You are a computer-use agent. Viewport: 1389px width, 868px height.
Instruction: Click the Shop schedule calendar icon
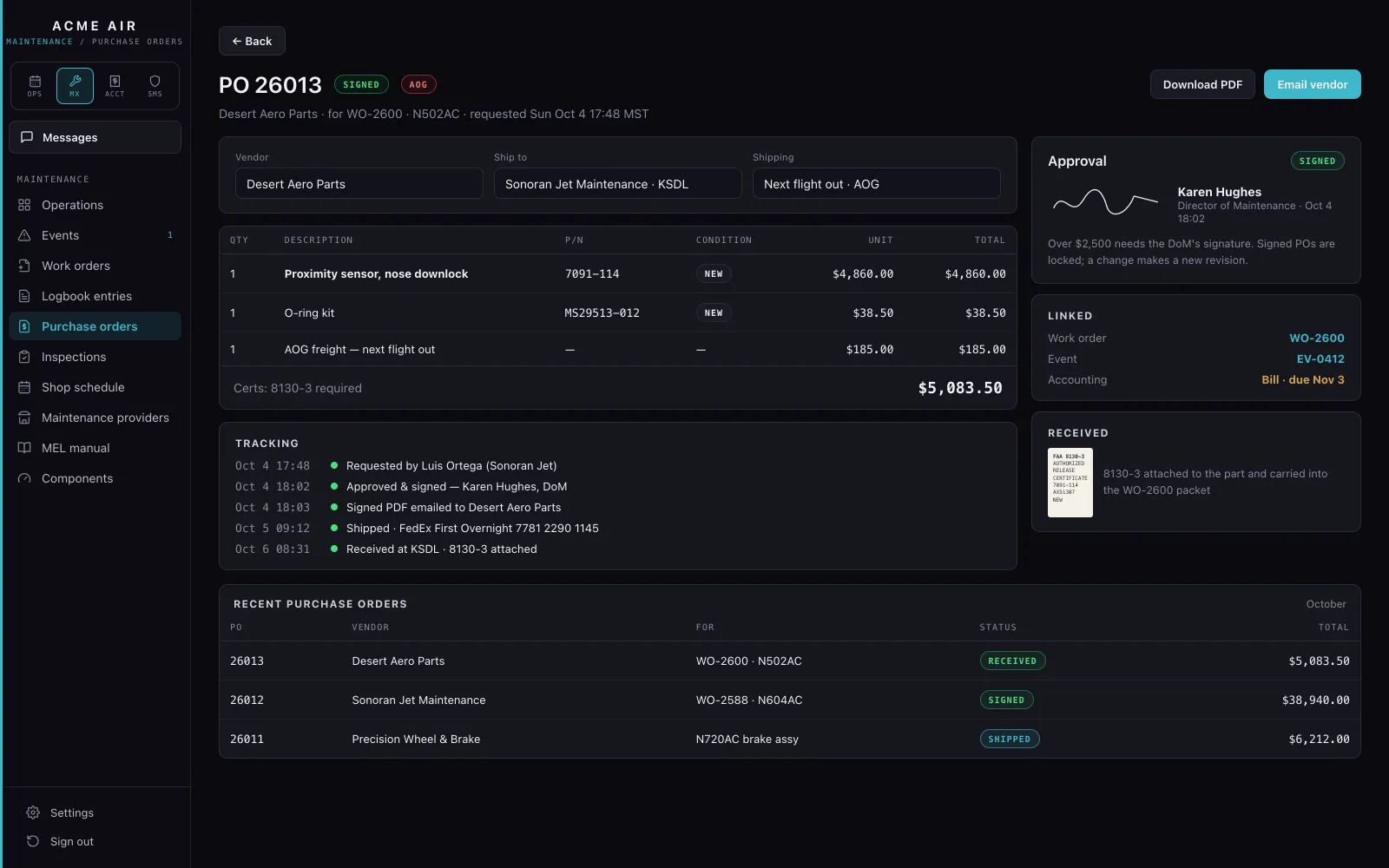point(24,387)
